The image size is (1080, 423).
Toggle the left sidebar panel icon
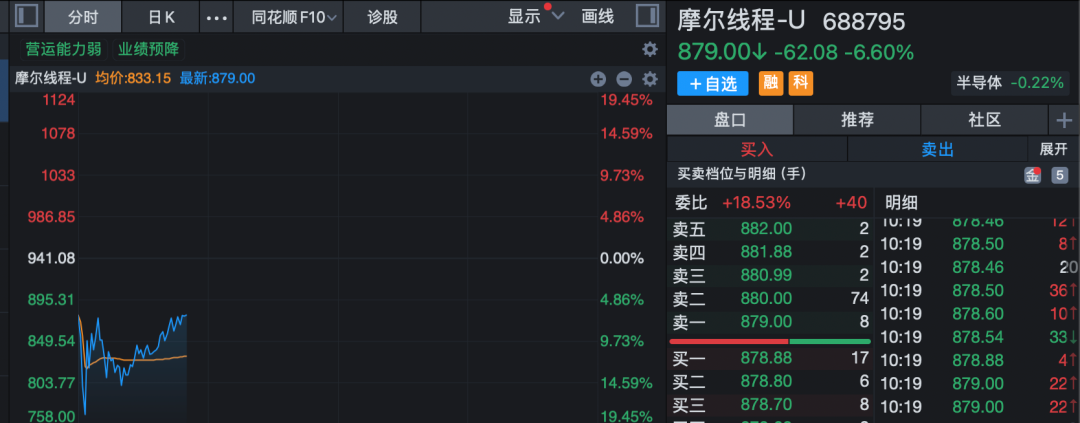(x=27, y=16)
